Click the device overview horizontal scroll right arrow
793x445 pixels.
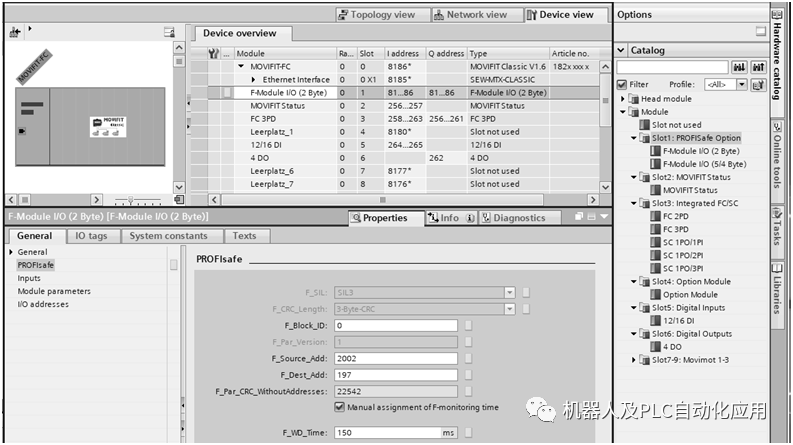(593, 200)
